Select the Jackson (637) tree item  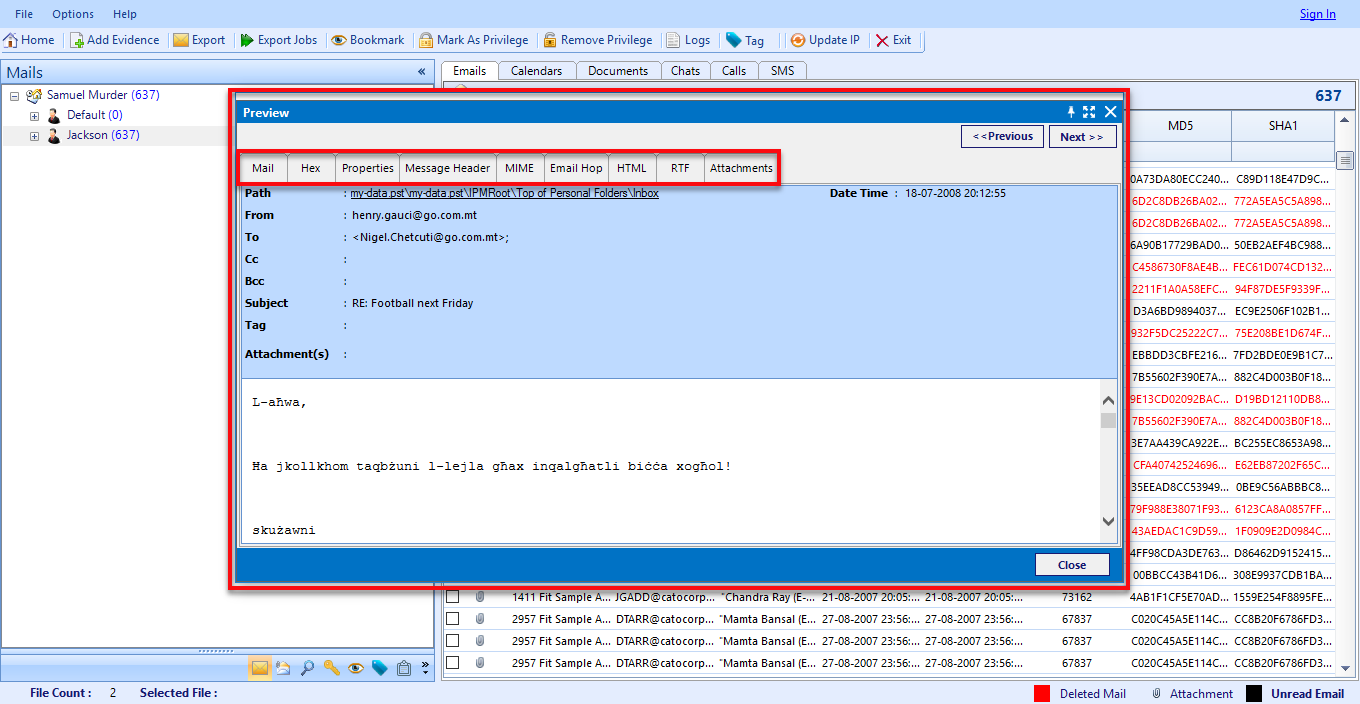(103, 135)
